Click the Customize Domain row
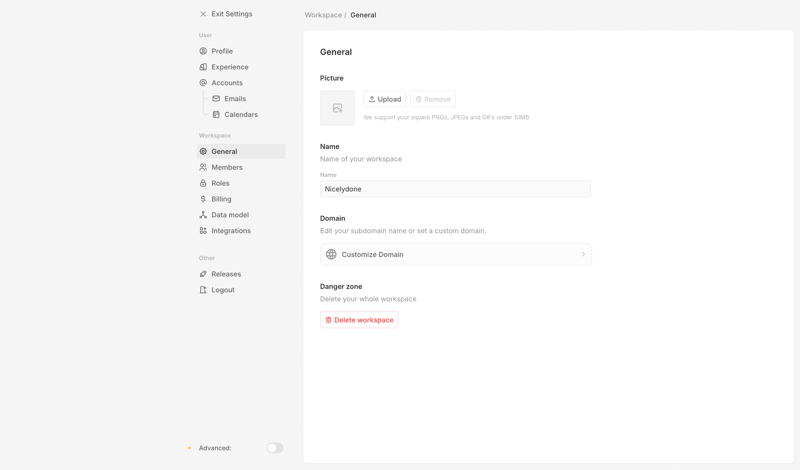 [456, 254]
